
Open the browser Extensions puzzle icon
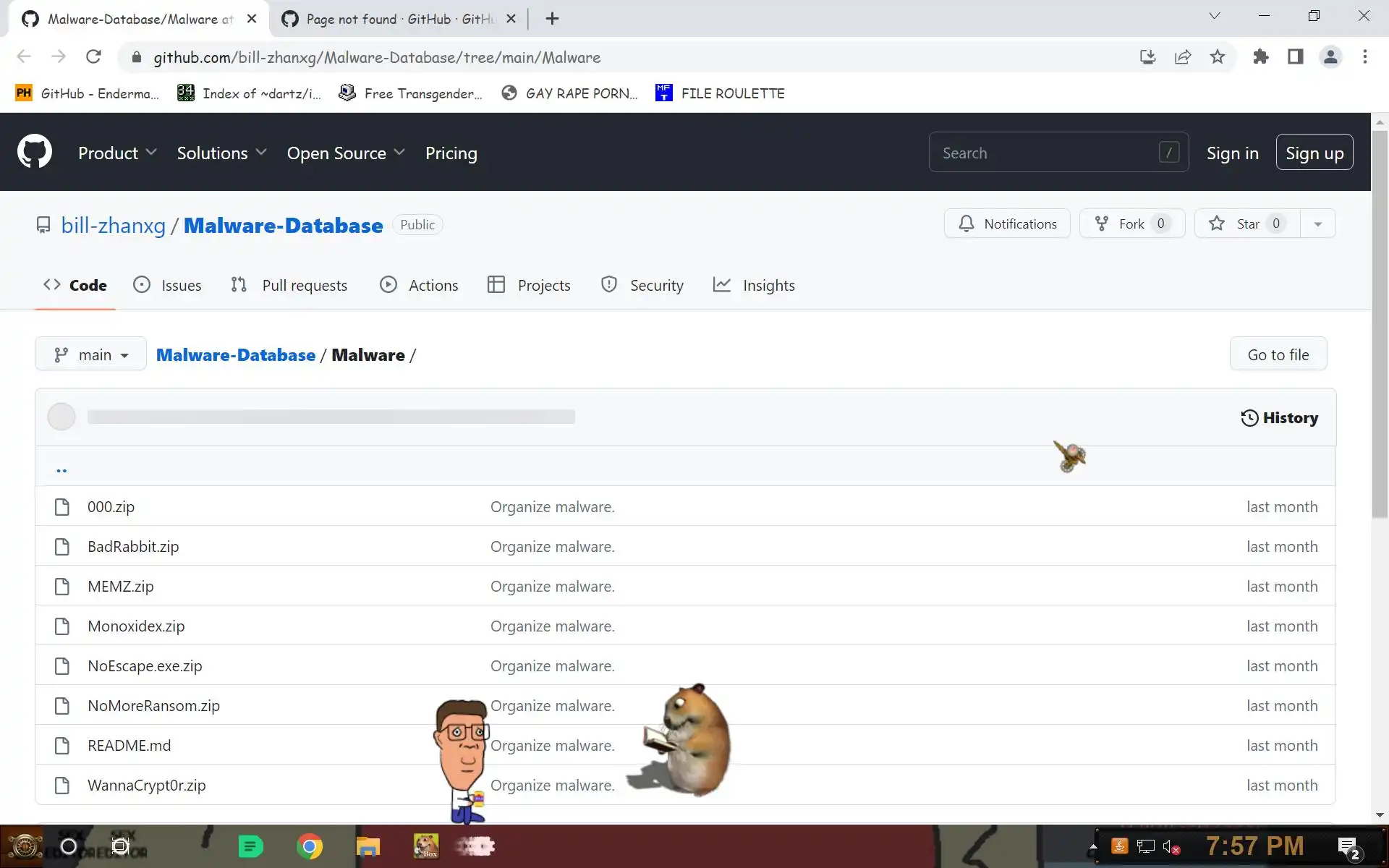tap(1261, 57)
